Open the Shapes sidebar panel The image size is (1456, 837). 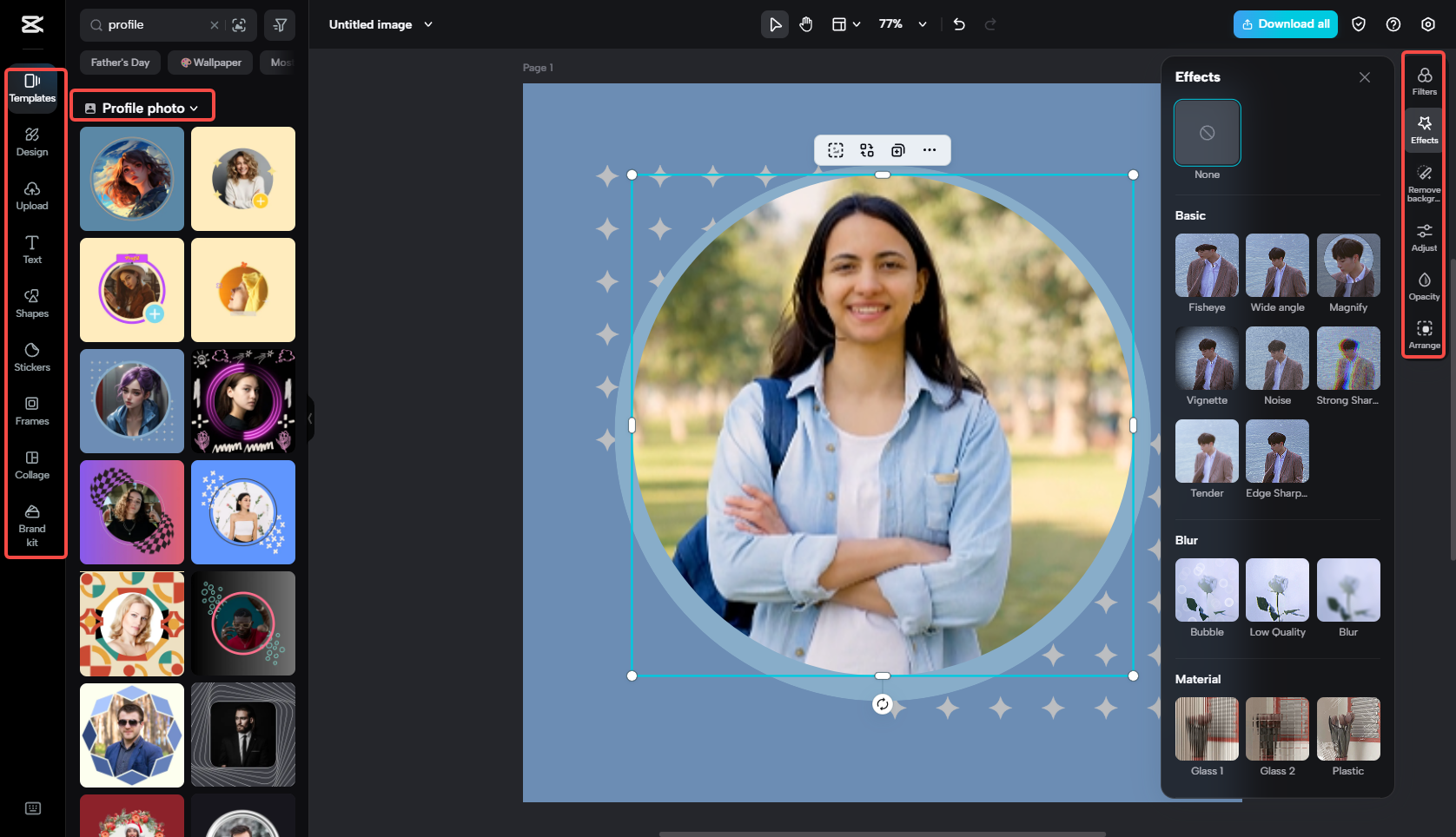point(32,304)
